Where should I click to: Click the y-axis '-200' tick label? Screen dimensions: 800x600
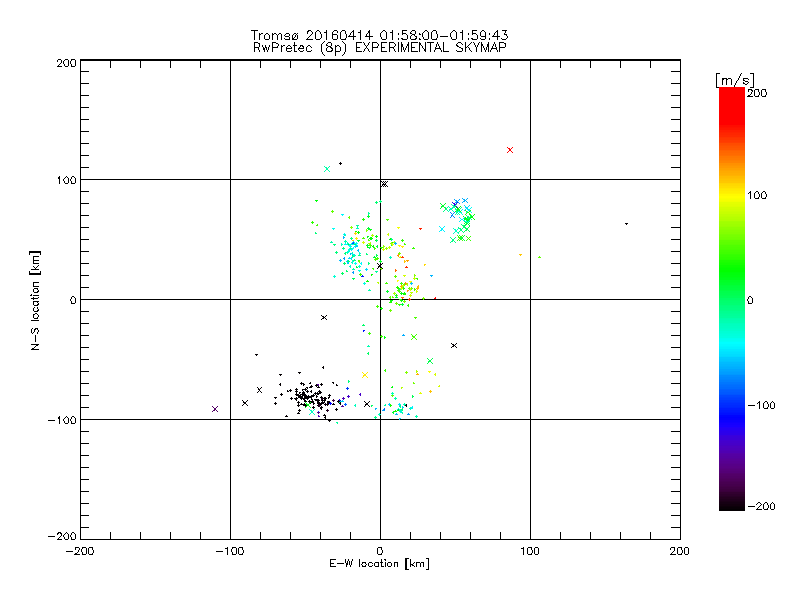point(62,536)
